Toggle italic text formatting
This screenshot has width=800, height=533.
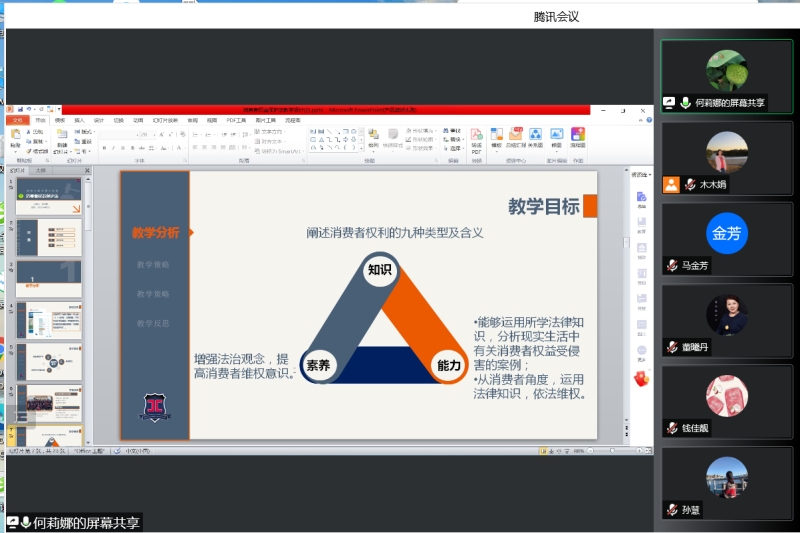tap(112, 147)
